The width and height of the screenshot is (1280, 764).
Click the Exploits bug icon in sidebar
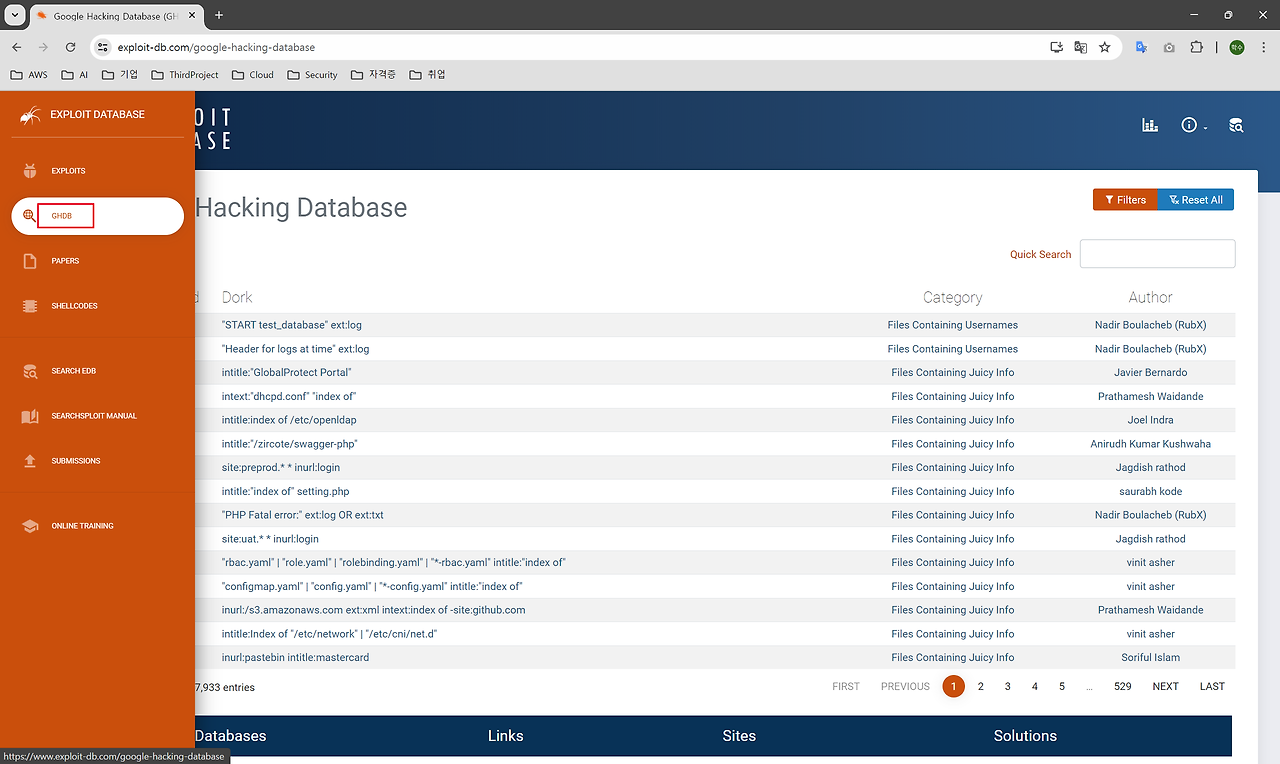30,171
